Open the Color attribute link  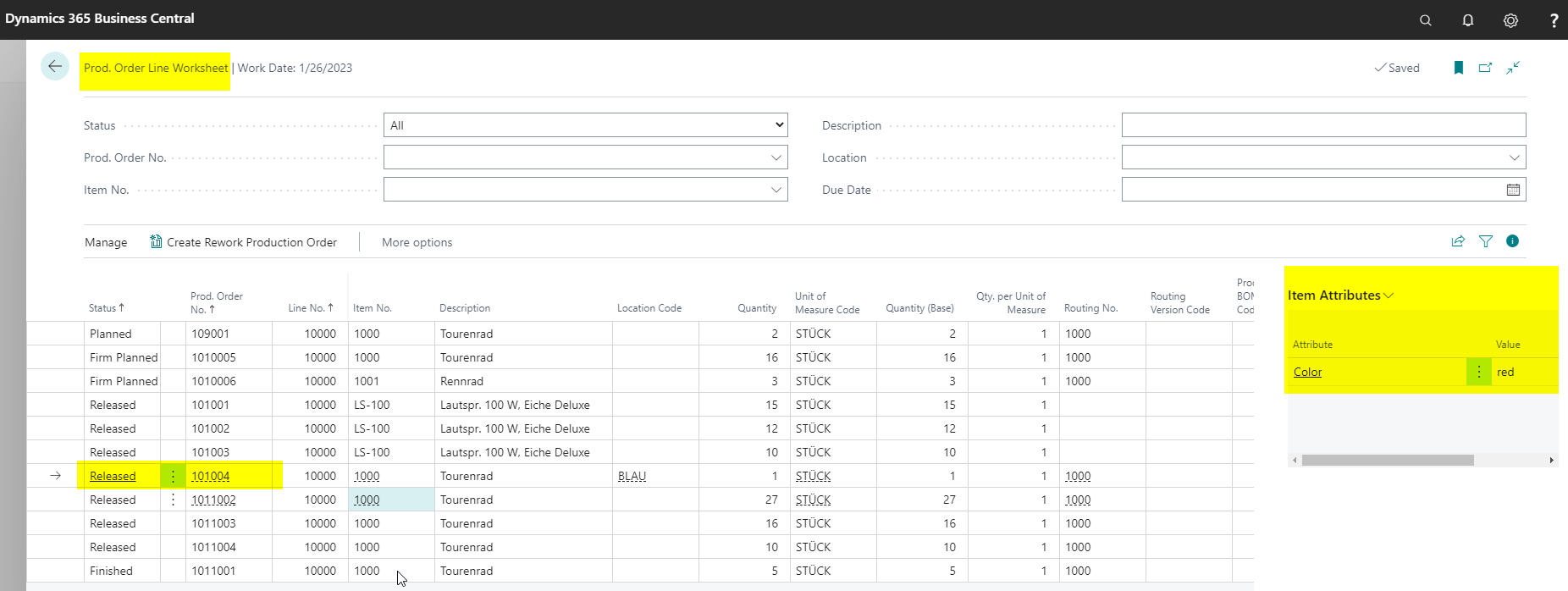1307,372
